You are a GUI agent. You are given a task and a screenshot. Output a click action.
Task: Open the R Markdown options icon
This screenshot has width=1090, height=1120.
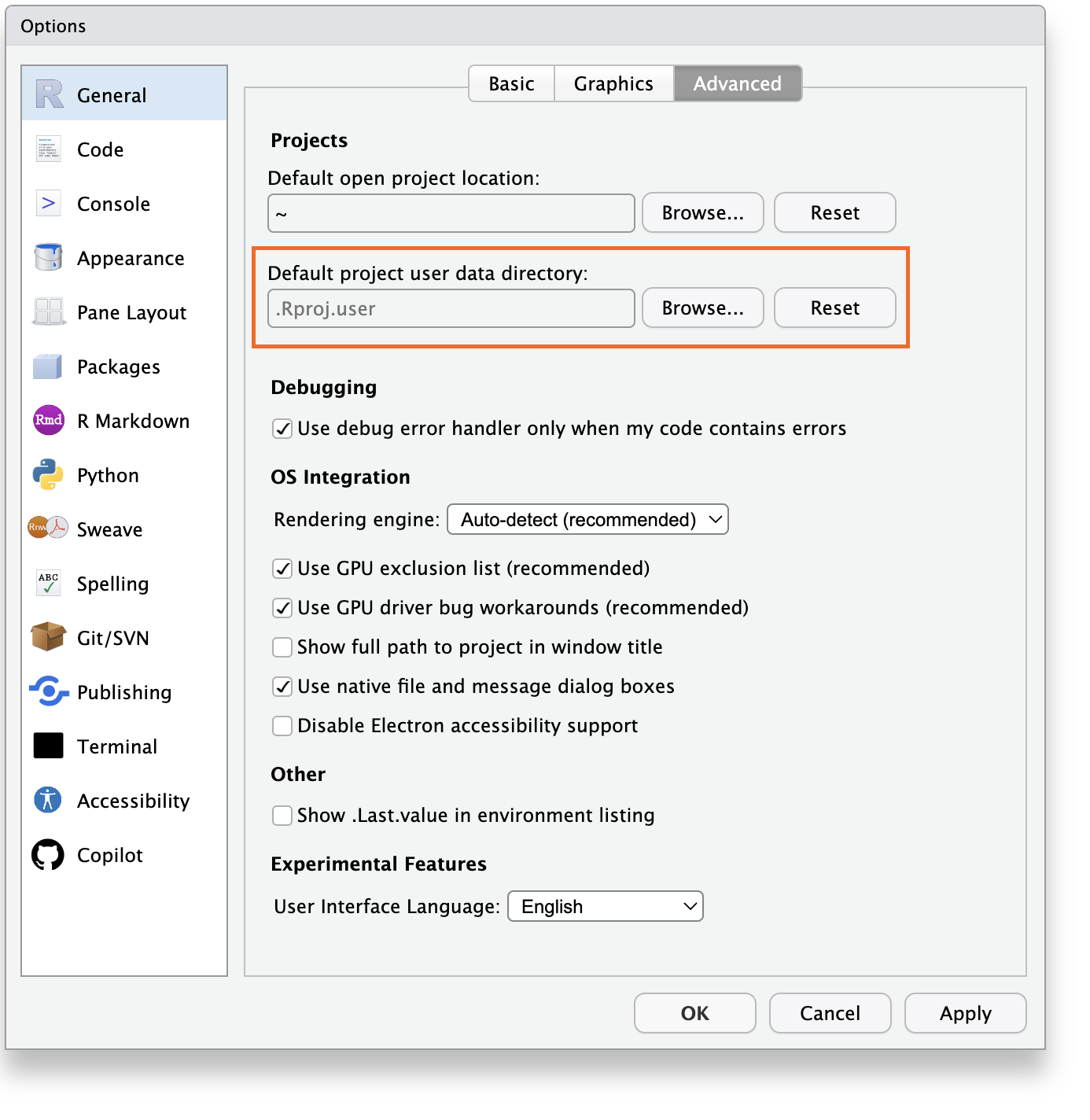tap(48, 421)
